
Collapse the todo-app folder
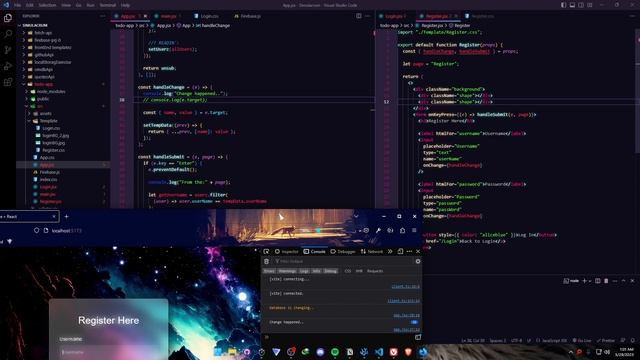click(63, 84)
